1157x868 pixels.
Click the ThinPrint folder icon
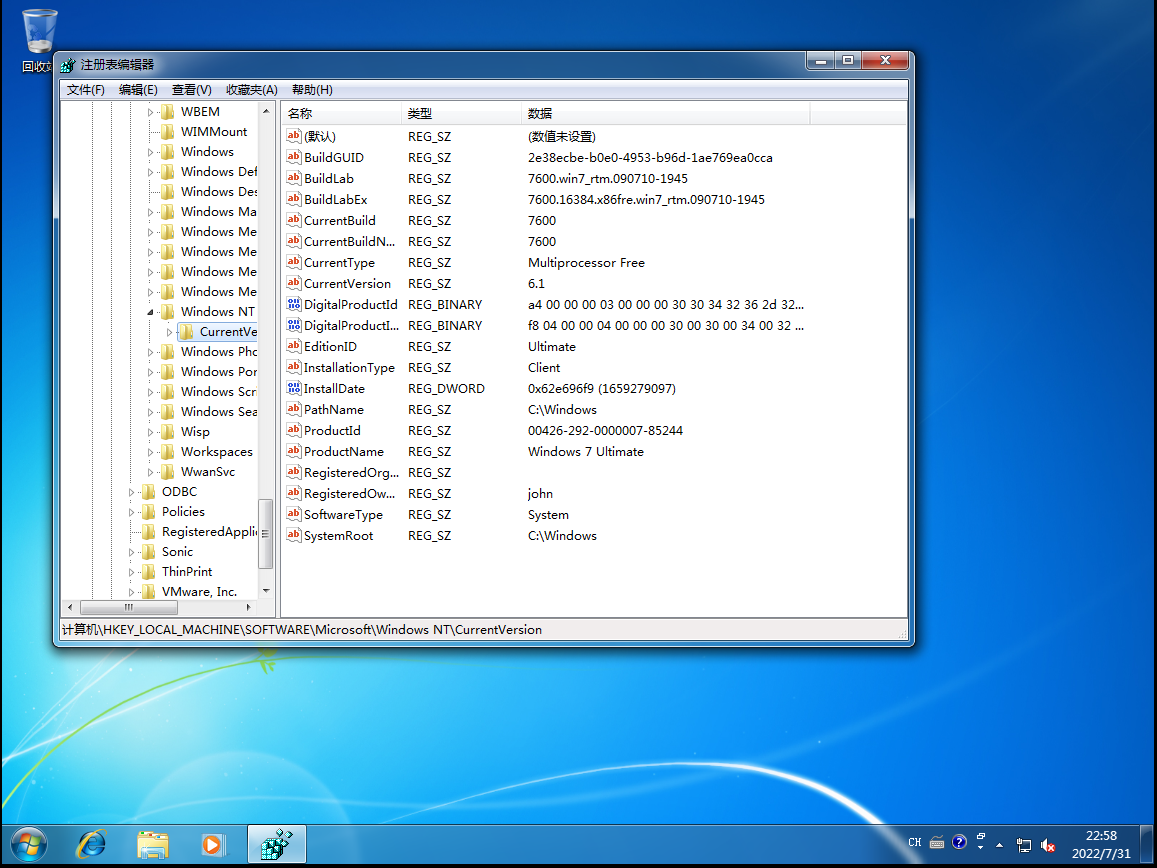pyautogui.click(x=148, y=571)
